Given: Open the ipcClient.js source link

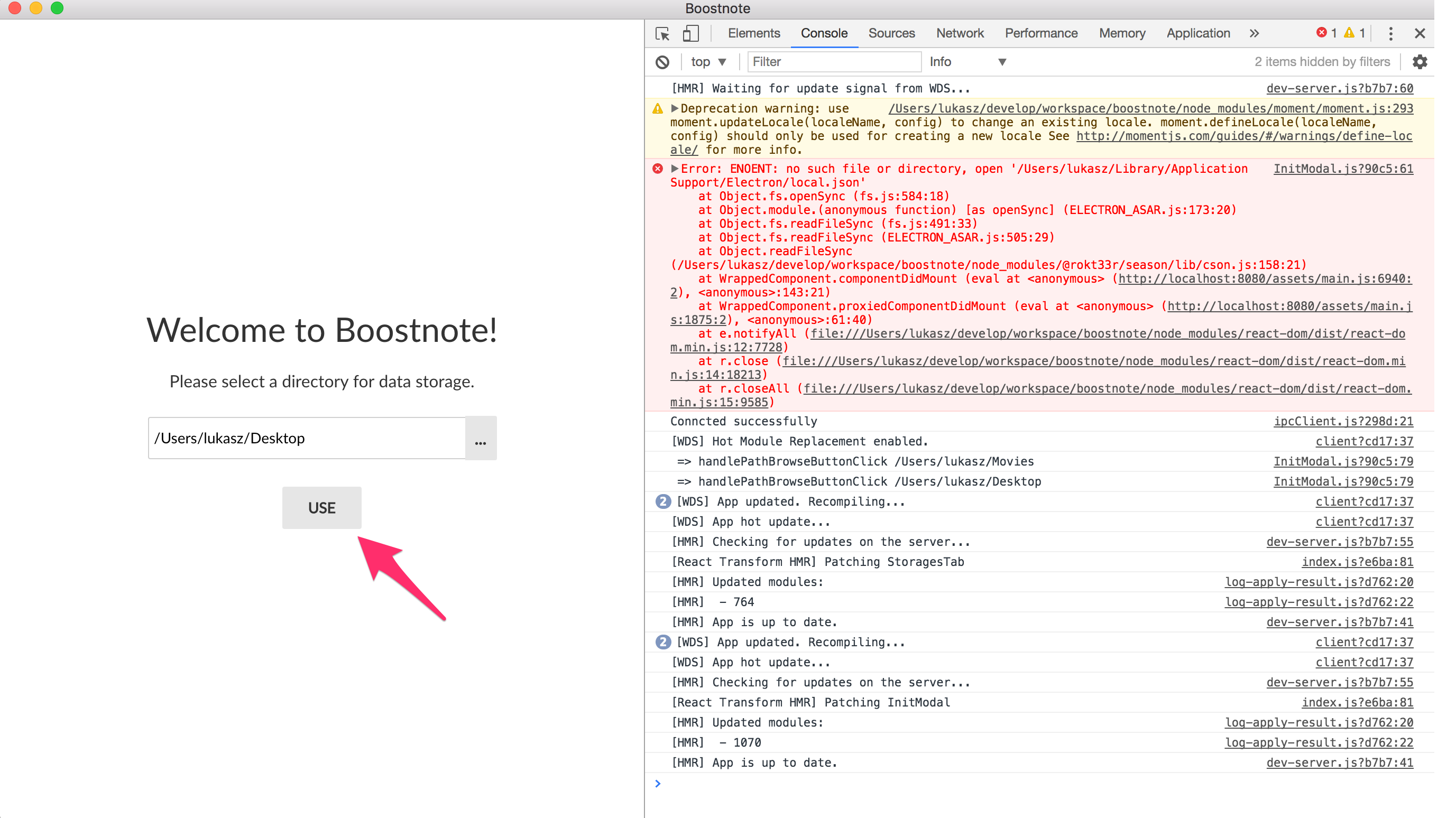Looking at the screenshot, I should coord(1343,422).
